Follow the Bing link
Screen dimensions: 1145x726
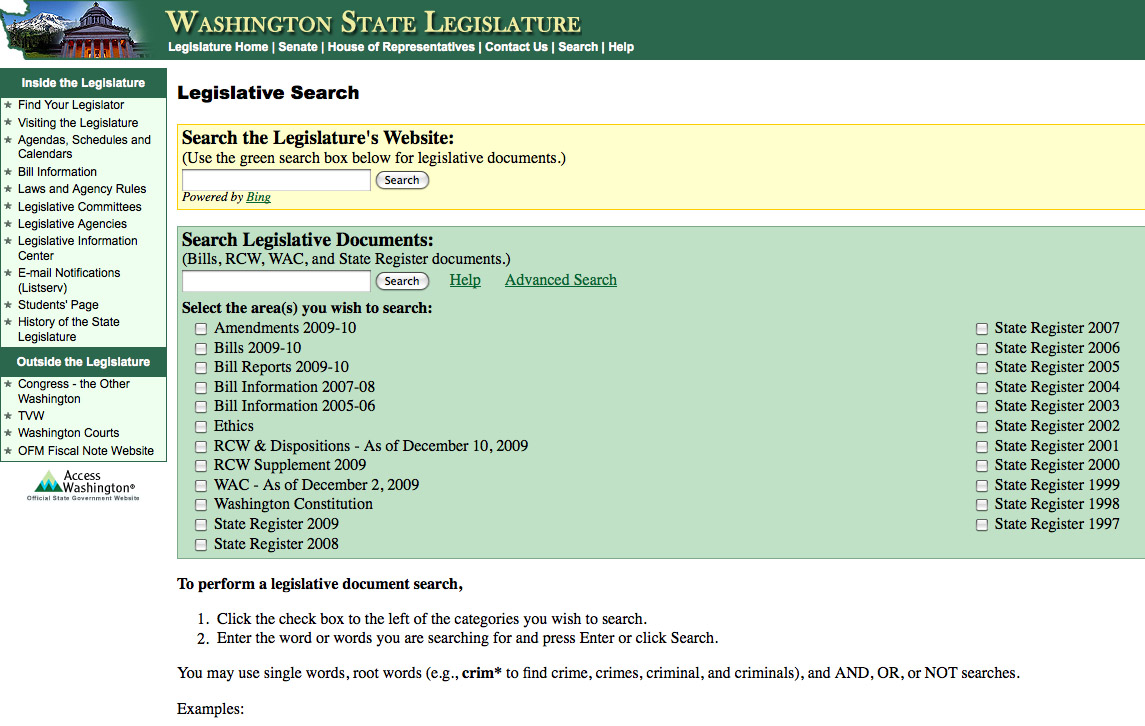click(259, 197)
